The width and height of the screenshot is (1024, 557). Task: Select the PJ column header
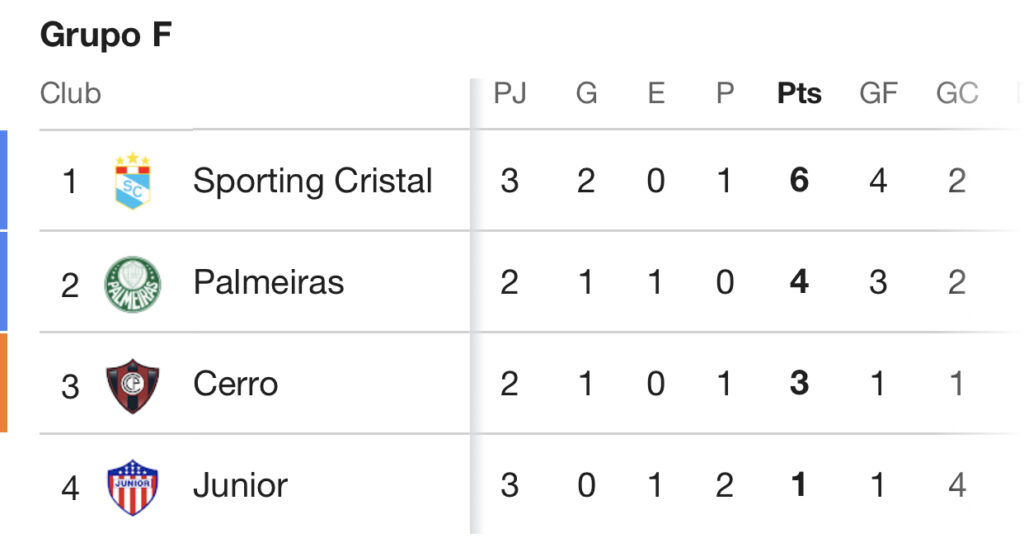click(510, 93)
